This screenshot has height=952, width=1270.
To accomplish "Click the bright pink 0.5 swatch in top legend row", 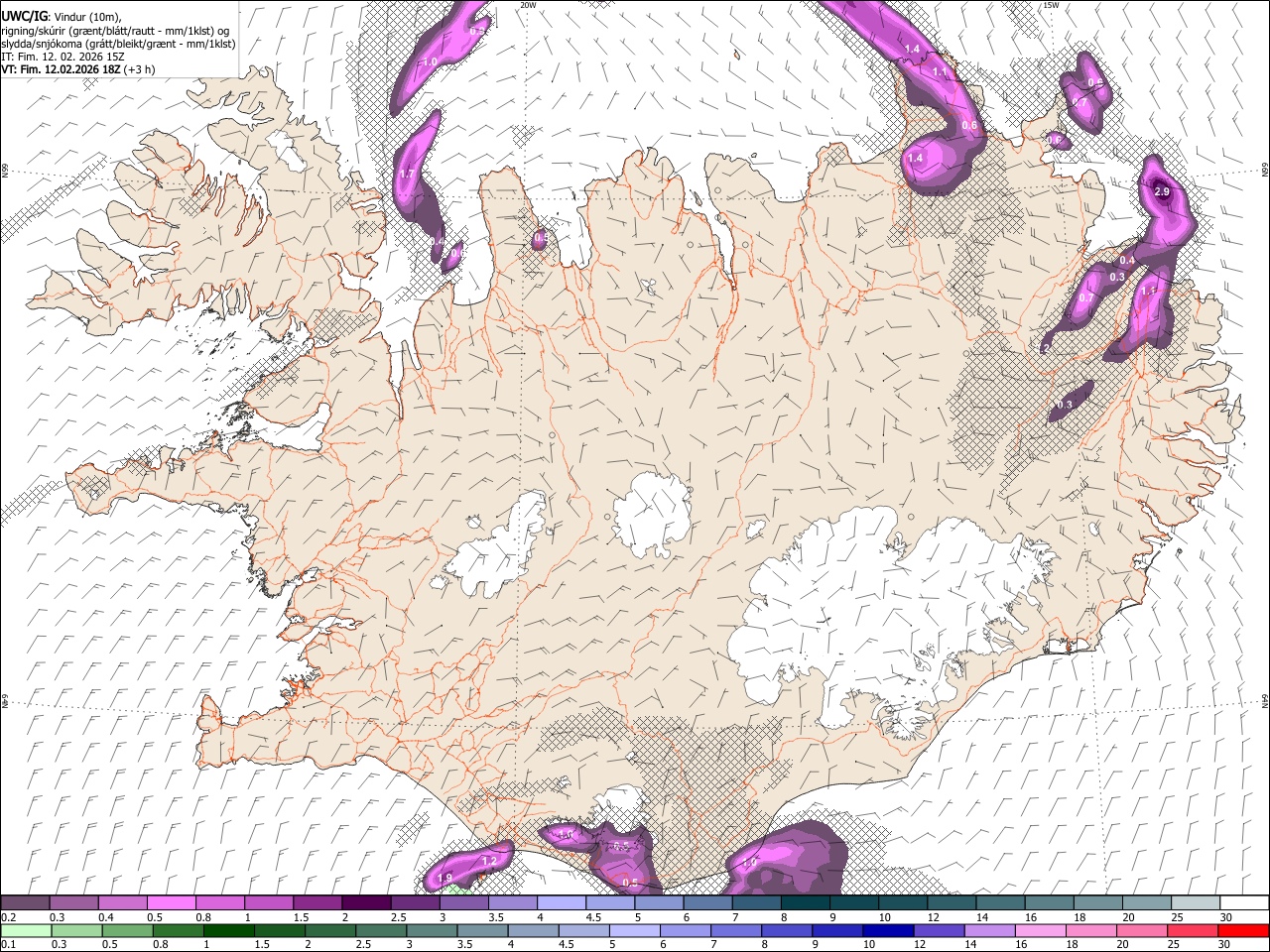I will pyautogui.click(x=171, y=903).
